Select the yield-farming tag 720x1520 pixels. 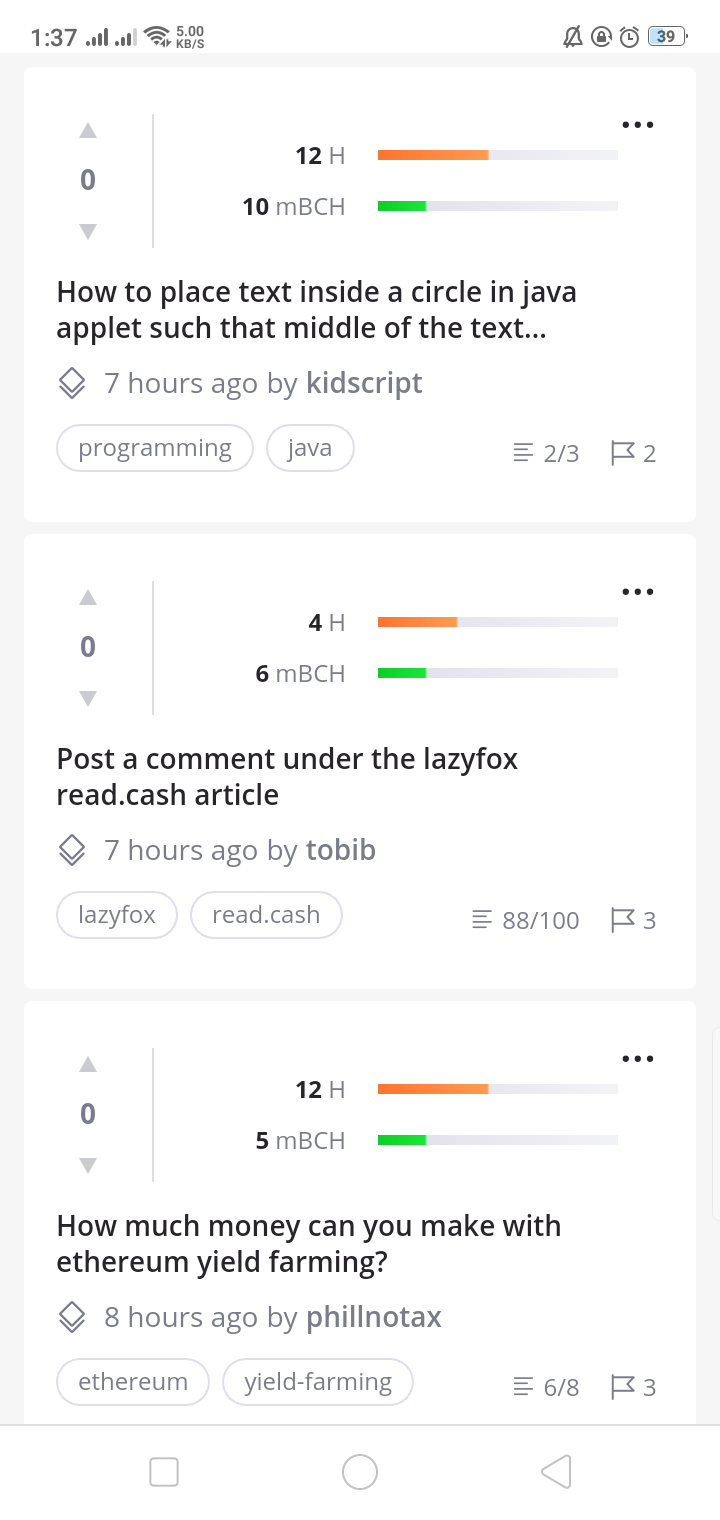(318, 1382)
